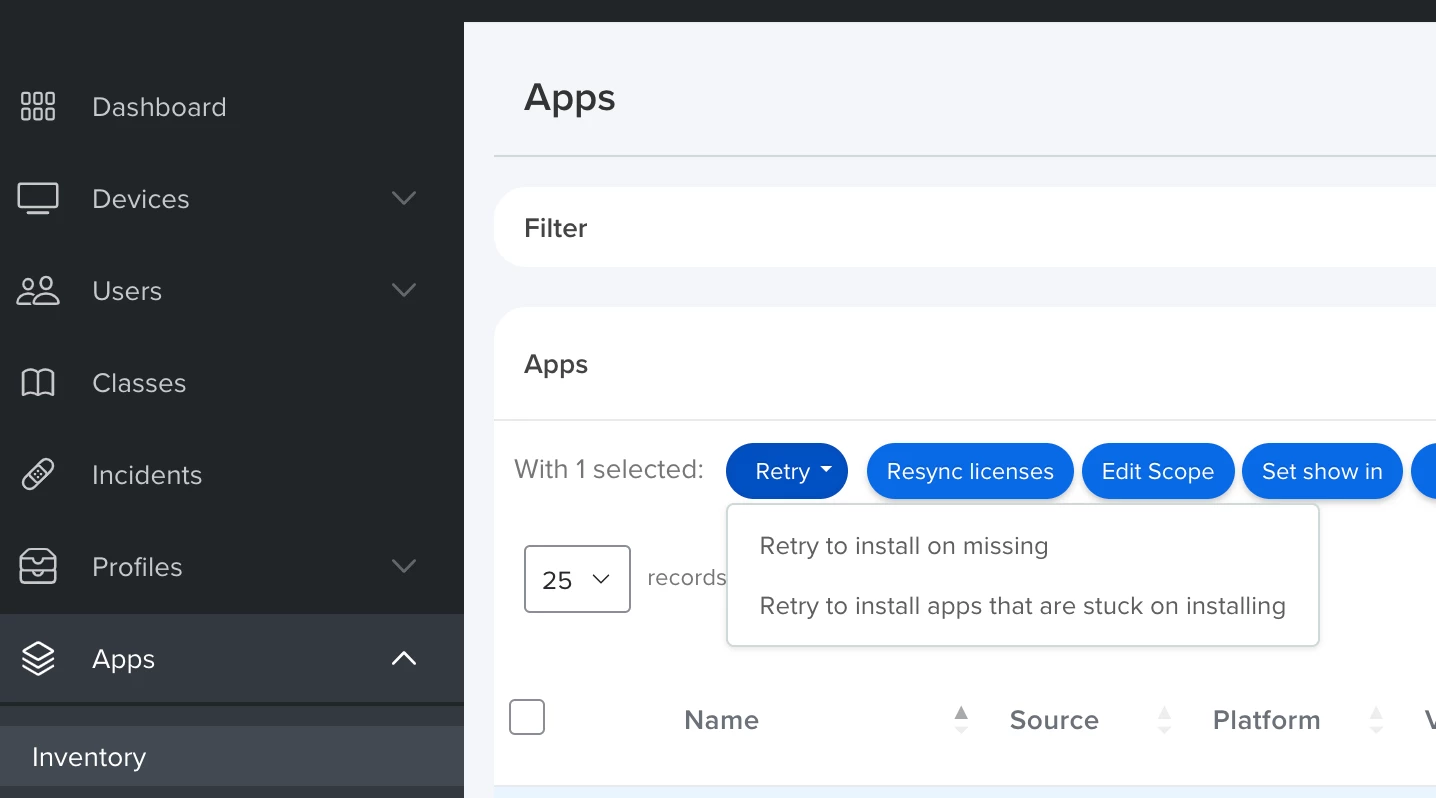
Task: Click the Set show in button
Action: click(1322, 471)
